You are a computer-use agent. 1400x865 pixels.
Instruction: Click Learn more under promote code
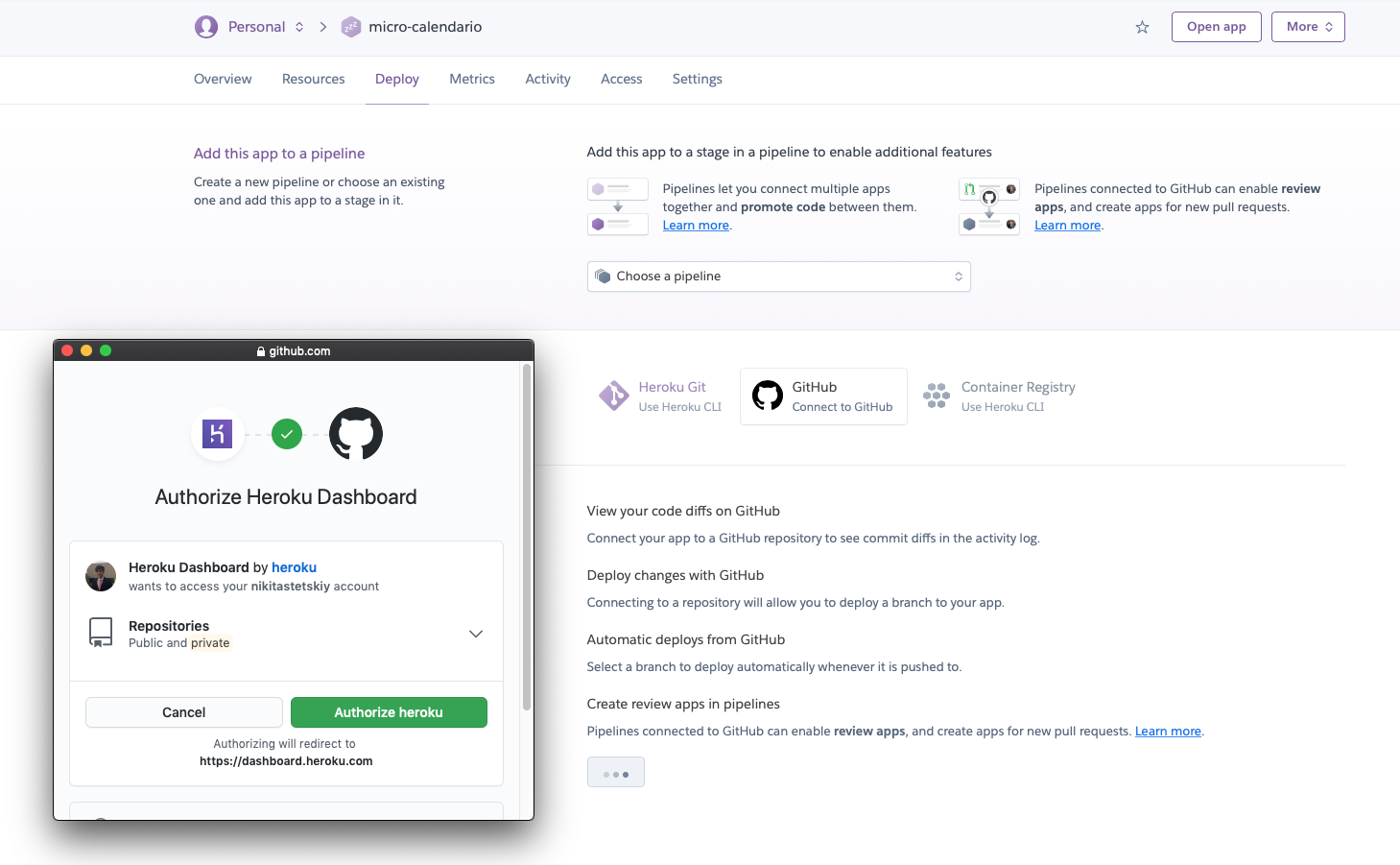click(696, 226)
